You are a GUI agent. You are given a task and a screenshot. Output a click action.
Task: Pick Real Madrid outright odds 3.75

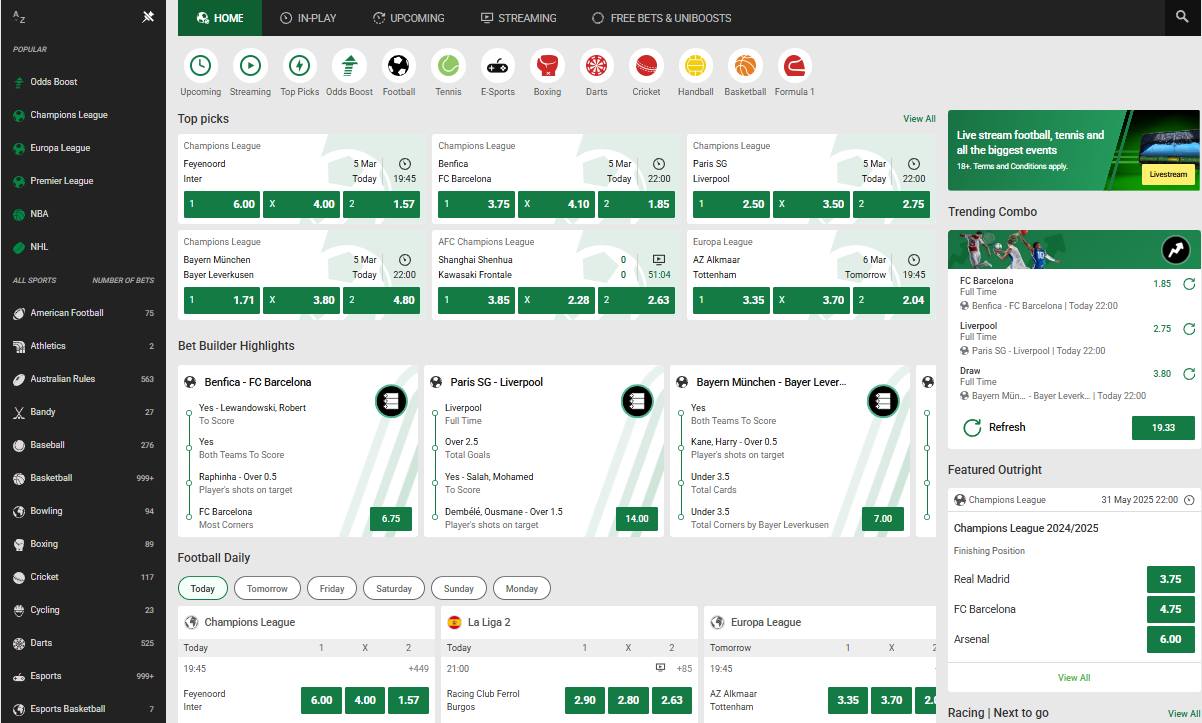coord(1170,579)
